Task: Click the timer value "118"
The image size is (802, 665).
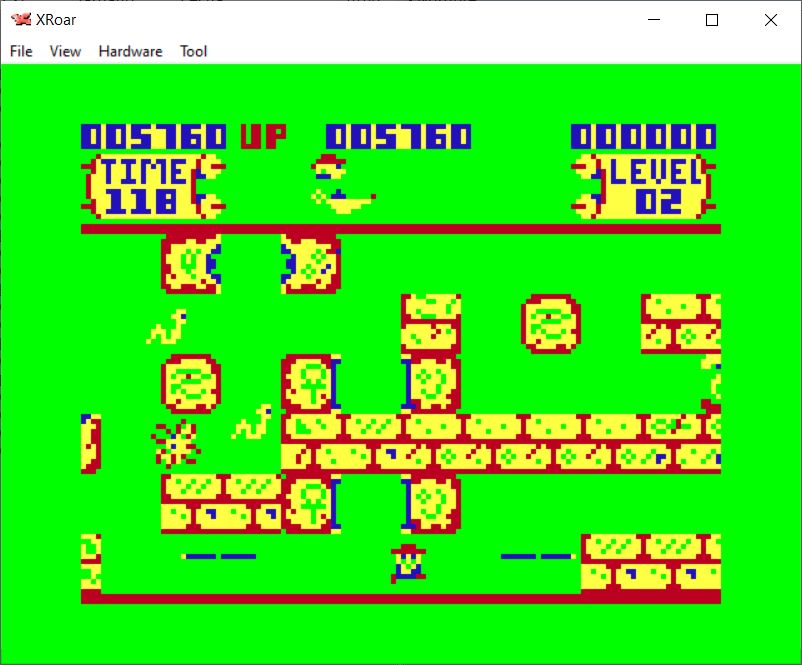Action: (141, 202)
